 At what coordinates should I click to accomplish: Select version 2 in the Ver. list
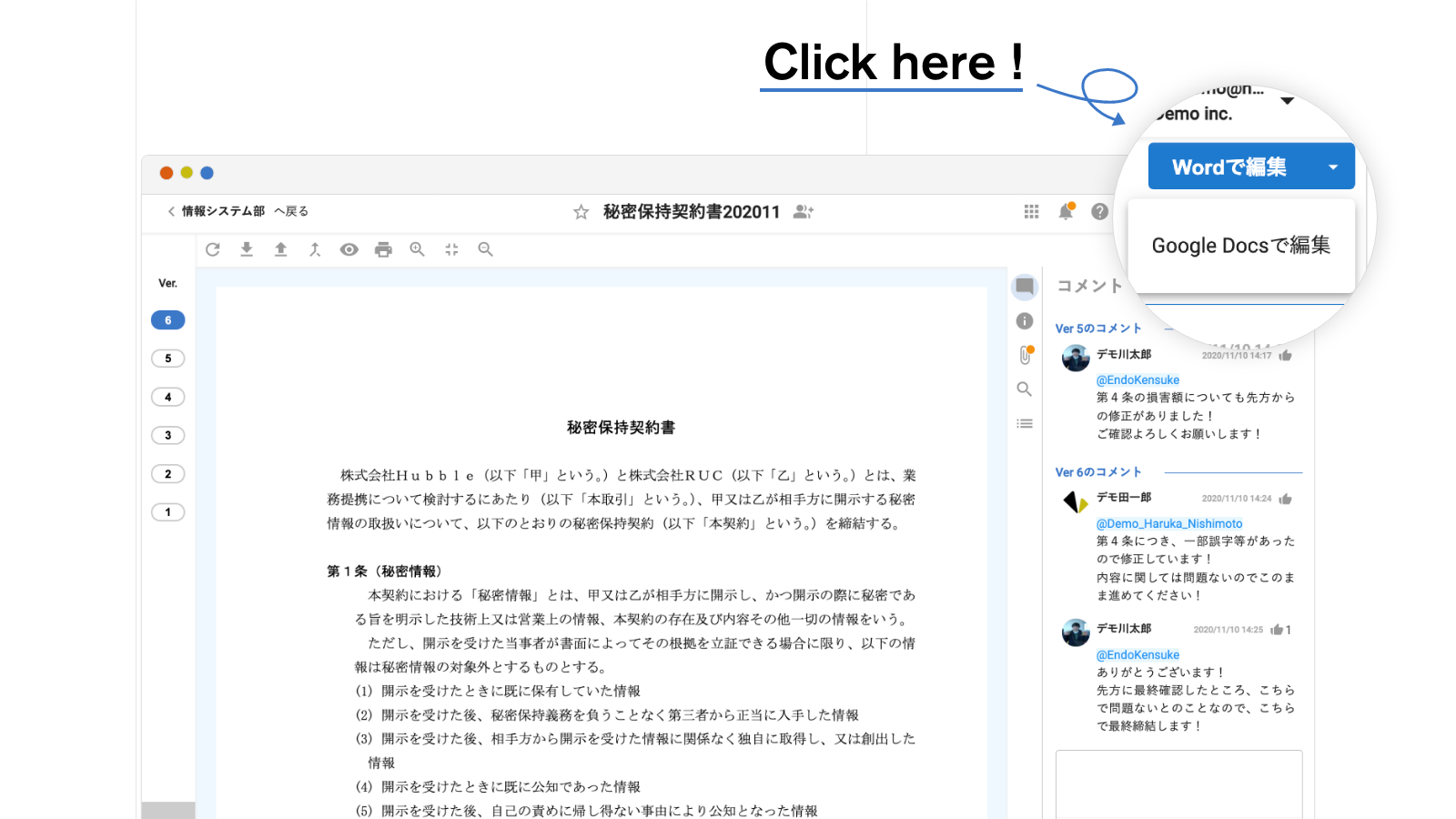168,474
